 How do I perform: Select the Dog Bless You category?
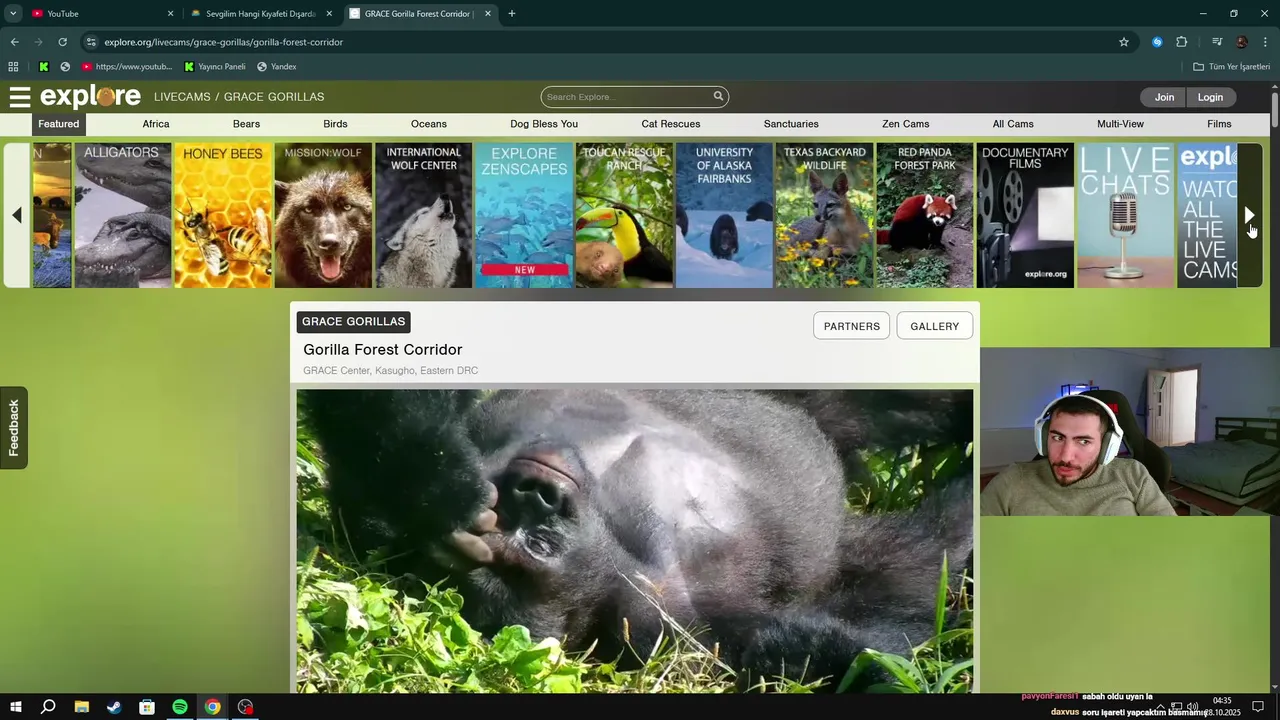[544, 124]
